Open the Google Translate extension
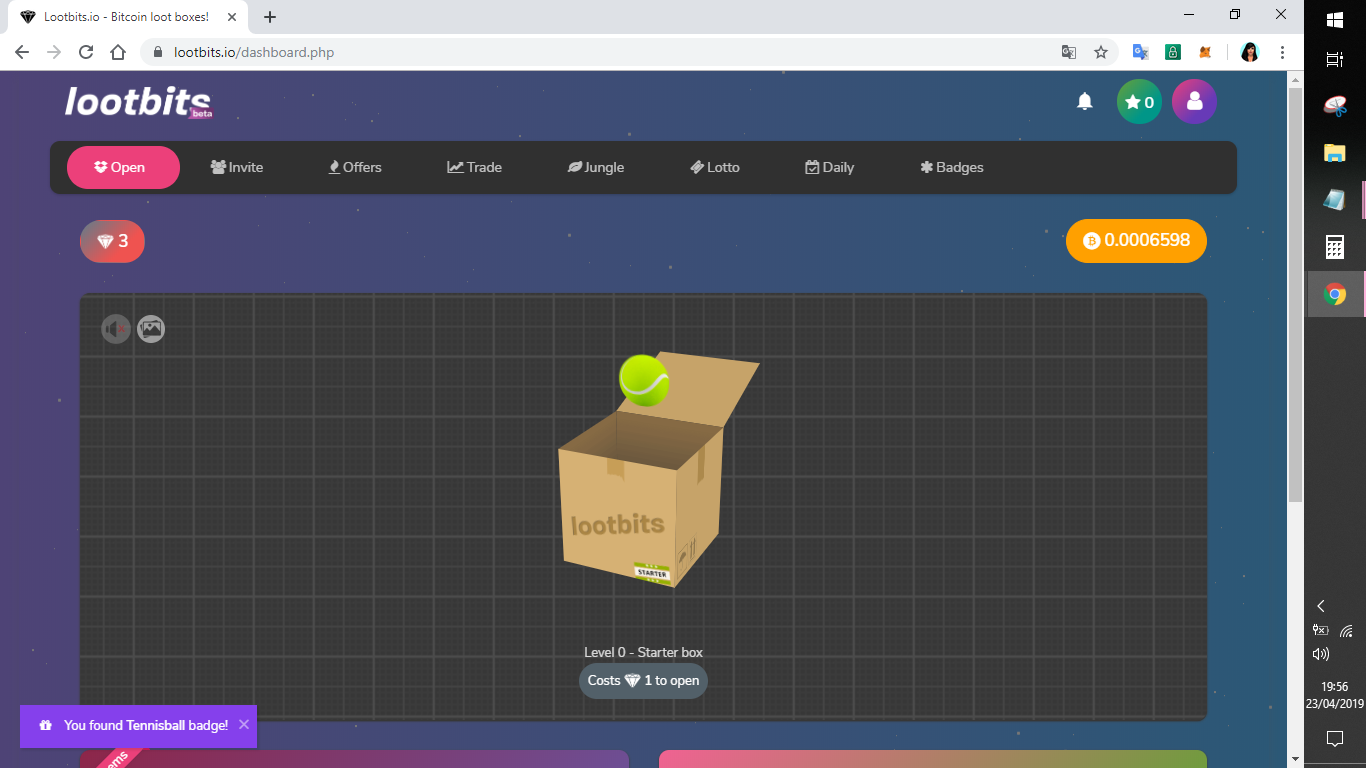Image resolution: width=1366 pixels, height=768 pixels. tap(1140, 52)
